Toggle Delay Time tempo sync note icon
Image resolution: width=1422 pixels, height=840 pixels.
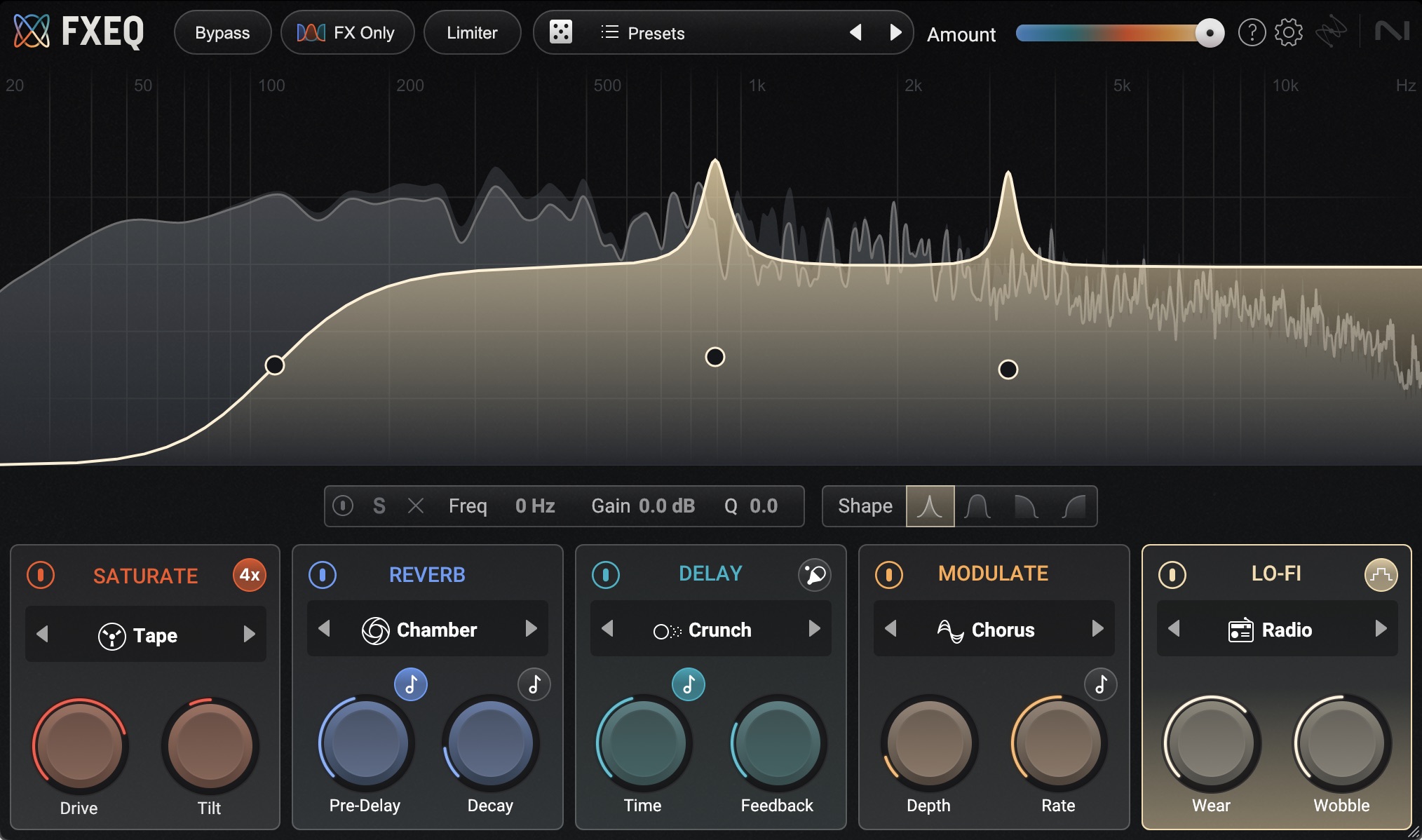(689, 684)
